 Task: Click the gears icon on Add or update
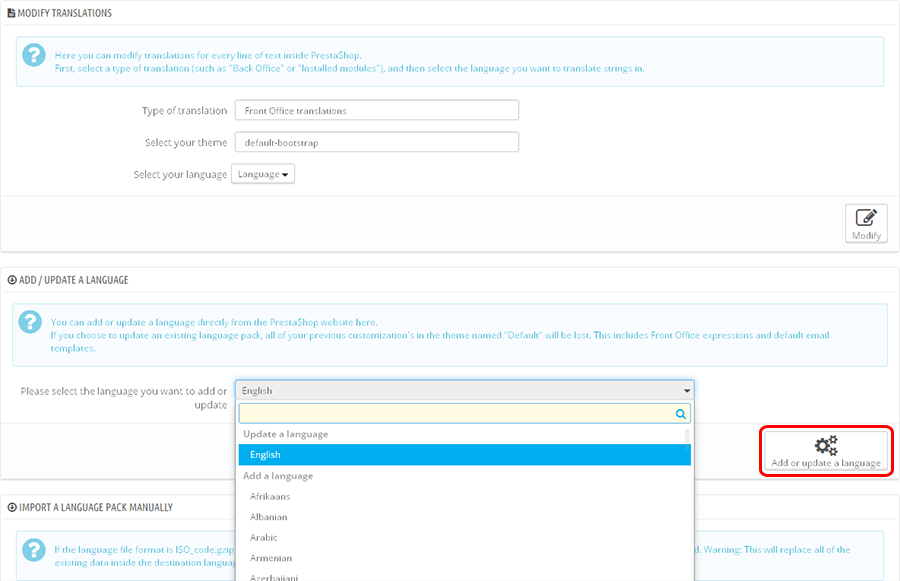(x=826, y=445)
